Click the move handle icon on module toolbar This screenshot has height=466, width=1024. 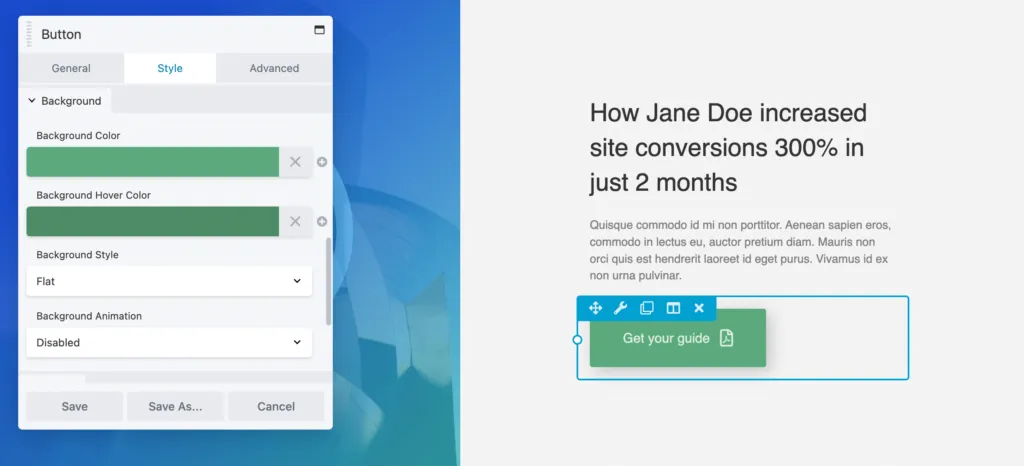[595, 308]
